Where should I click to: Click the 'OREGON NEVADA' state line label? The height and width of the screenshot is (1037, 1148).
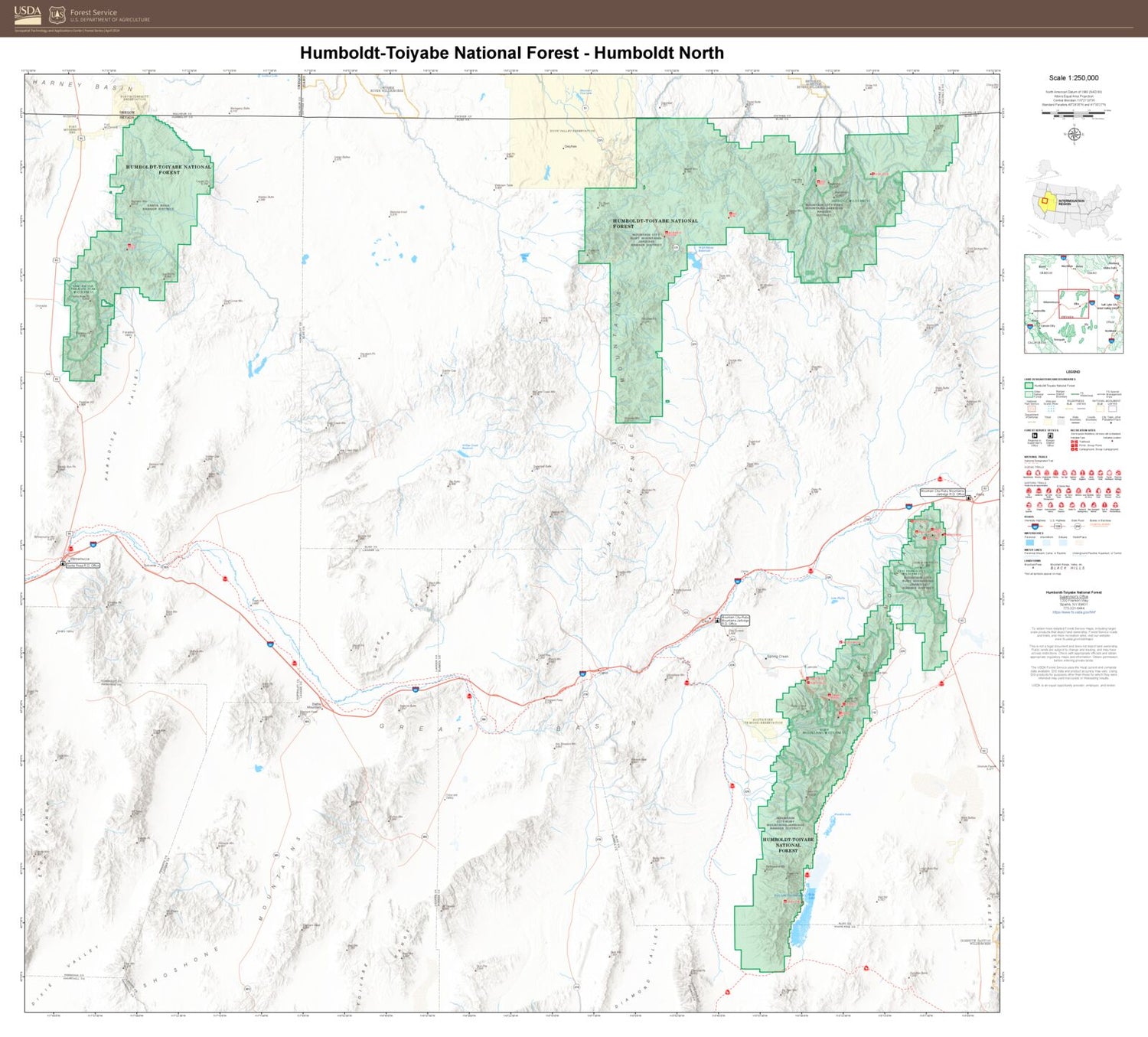click(127, 115)
